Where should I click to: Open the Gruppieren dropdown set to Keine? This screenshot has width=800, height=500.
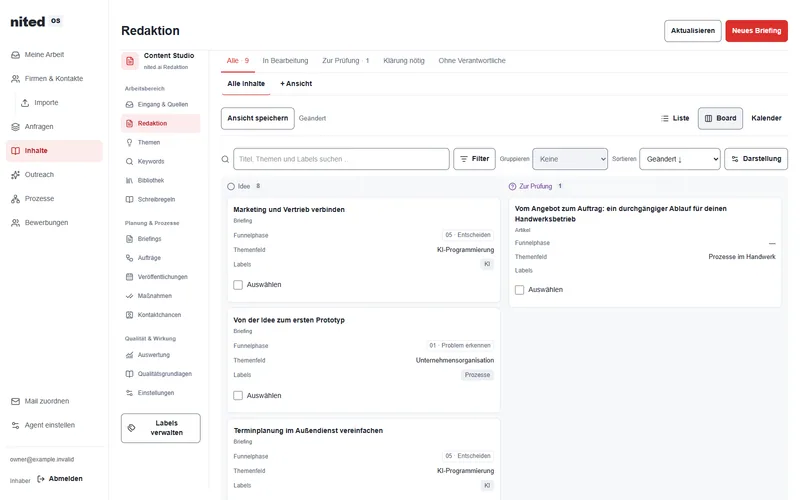pyautogui.click(x=570, y=159)
